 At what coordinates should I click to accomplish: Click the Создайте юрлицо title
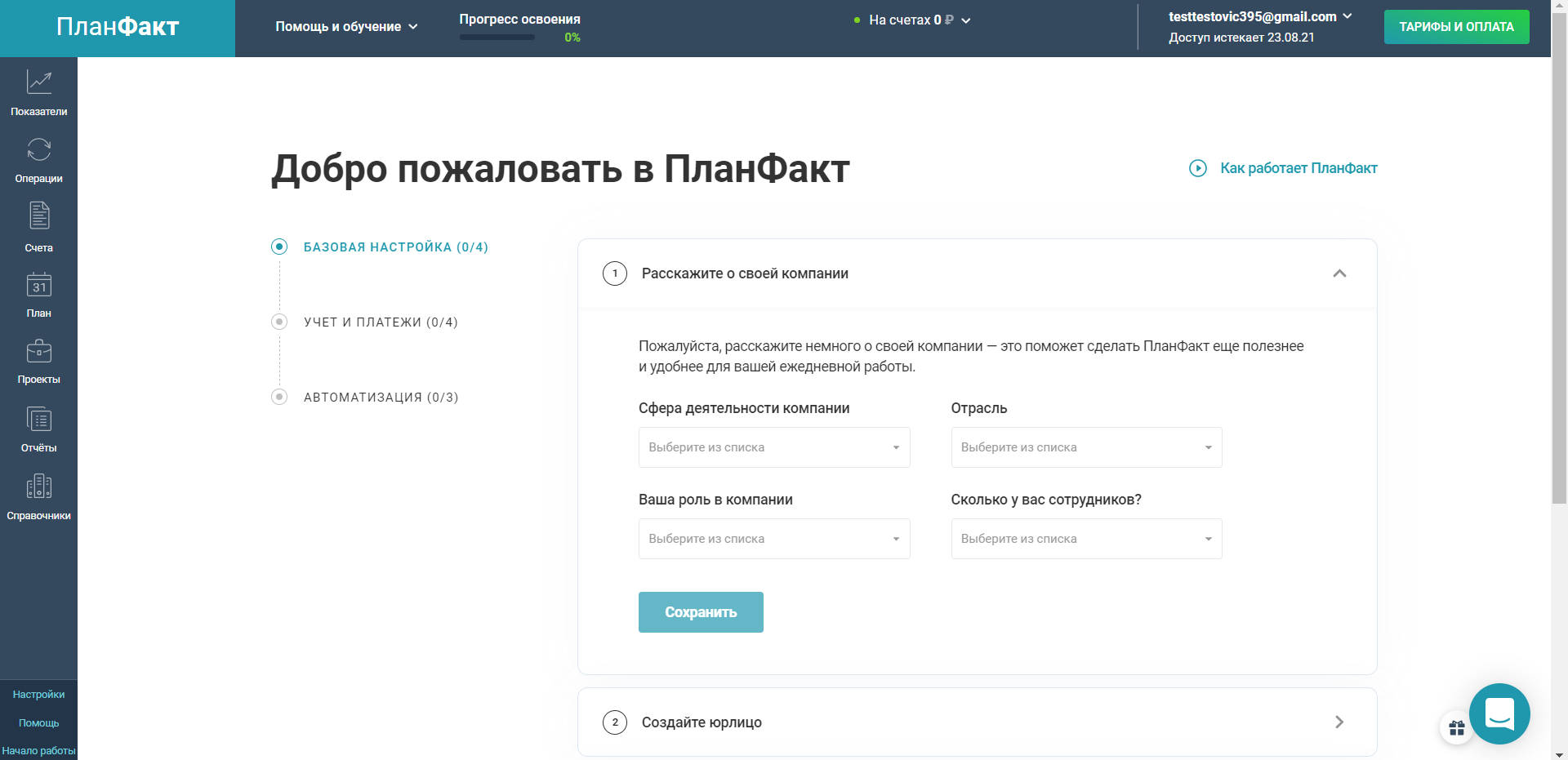[702, 722]
